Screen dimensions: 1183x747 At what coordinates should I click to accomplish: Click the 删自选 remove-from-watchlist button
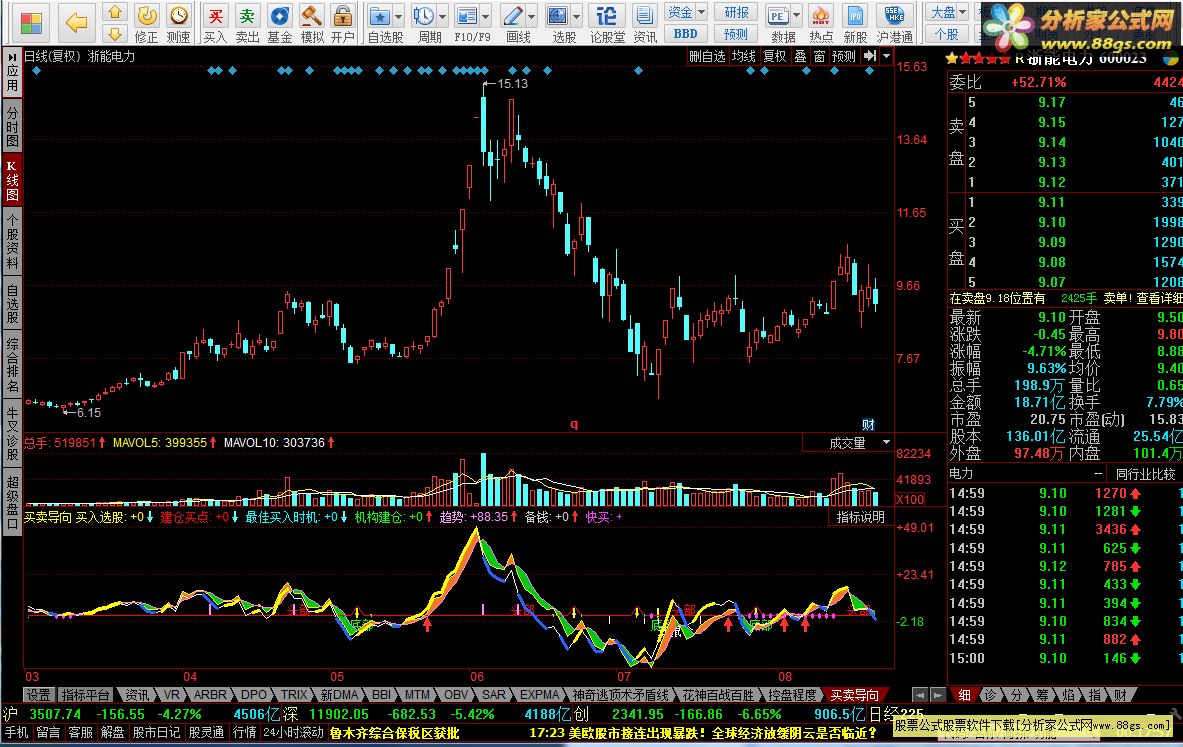tap(707, 56)
